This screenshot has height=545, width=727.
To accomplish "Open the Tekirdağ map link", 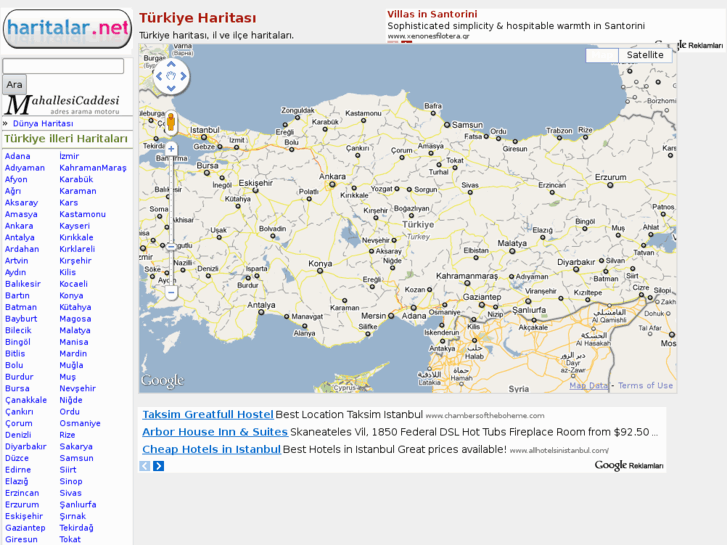I will point(77,527).
